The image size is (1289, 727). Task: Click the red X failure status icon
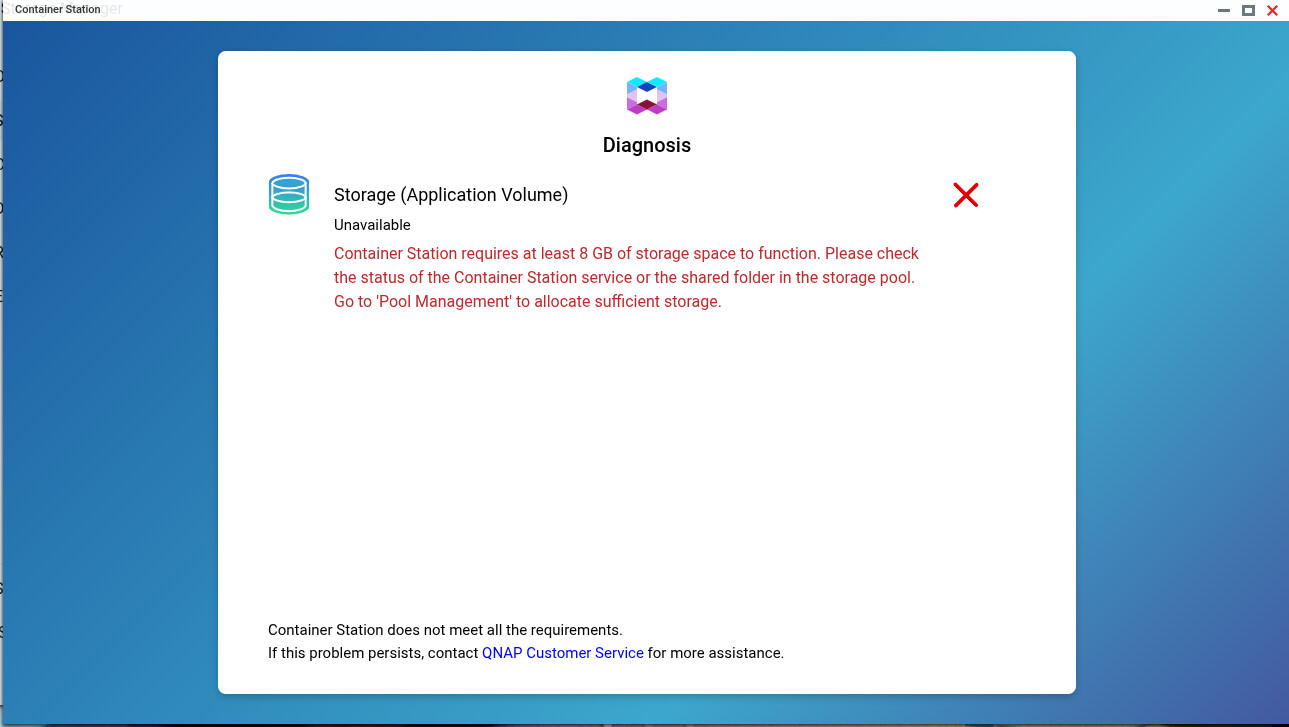click(965, 195)
